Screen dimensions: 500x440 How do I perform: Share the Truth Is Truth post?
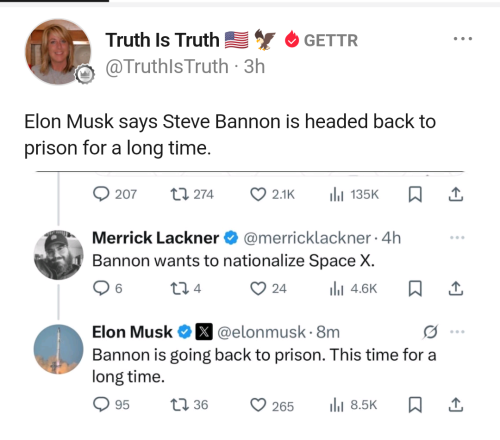point(456,194)
